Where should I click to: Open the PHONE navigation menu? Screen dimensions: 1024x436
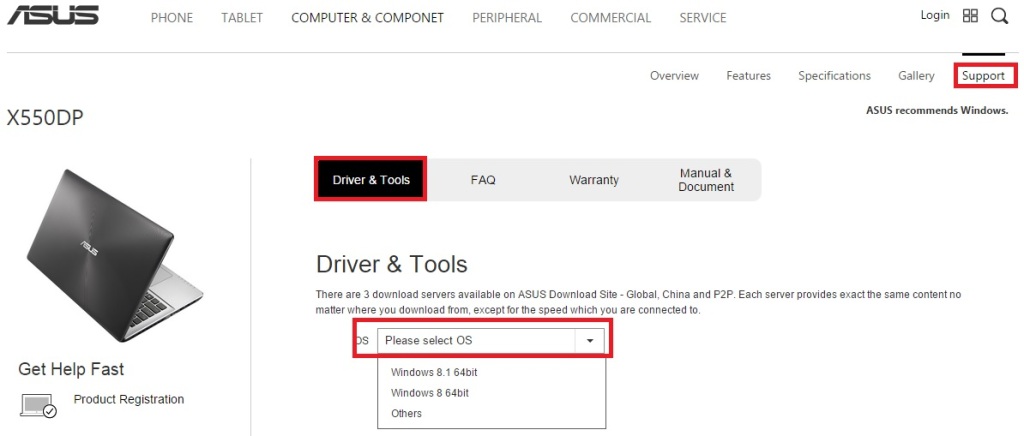[172, 18]
